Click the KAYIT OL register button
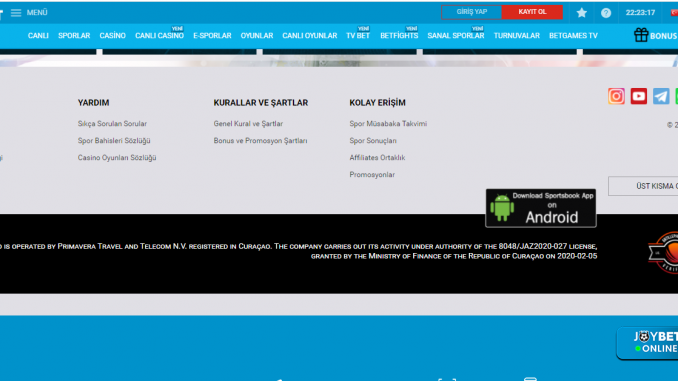The height and width of the screenshot is (381, 678). pos(532,12)
